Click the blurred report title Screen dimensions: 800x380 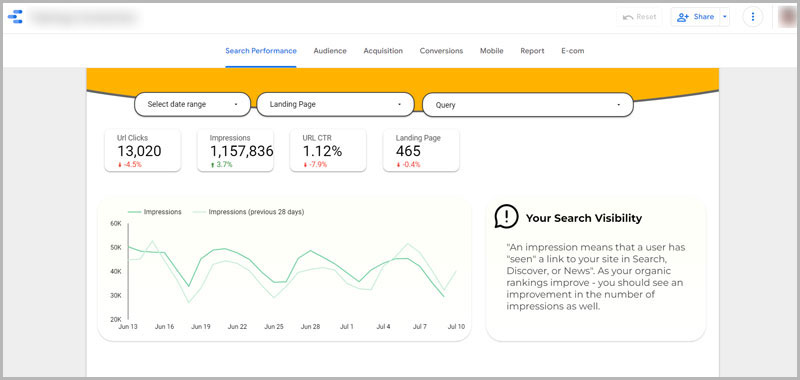click(85, 17)
